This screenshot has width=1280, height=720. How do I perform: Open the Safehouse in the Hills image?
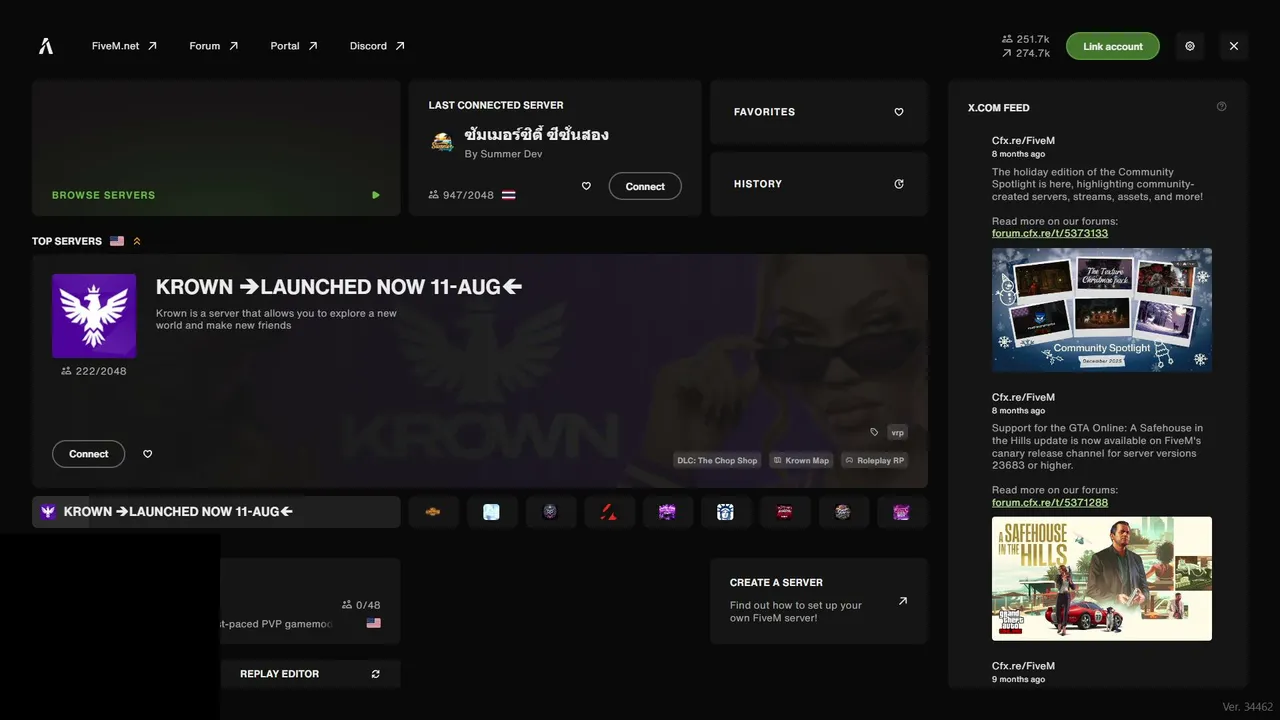coord(1102,579)
